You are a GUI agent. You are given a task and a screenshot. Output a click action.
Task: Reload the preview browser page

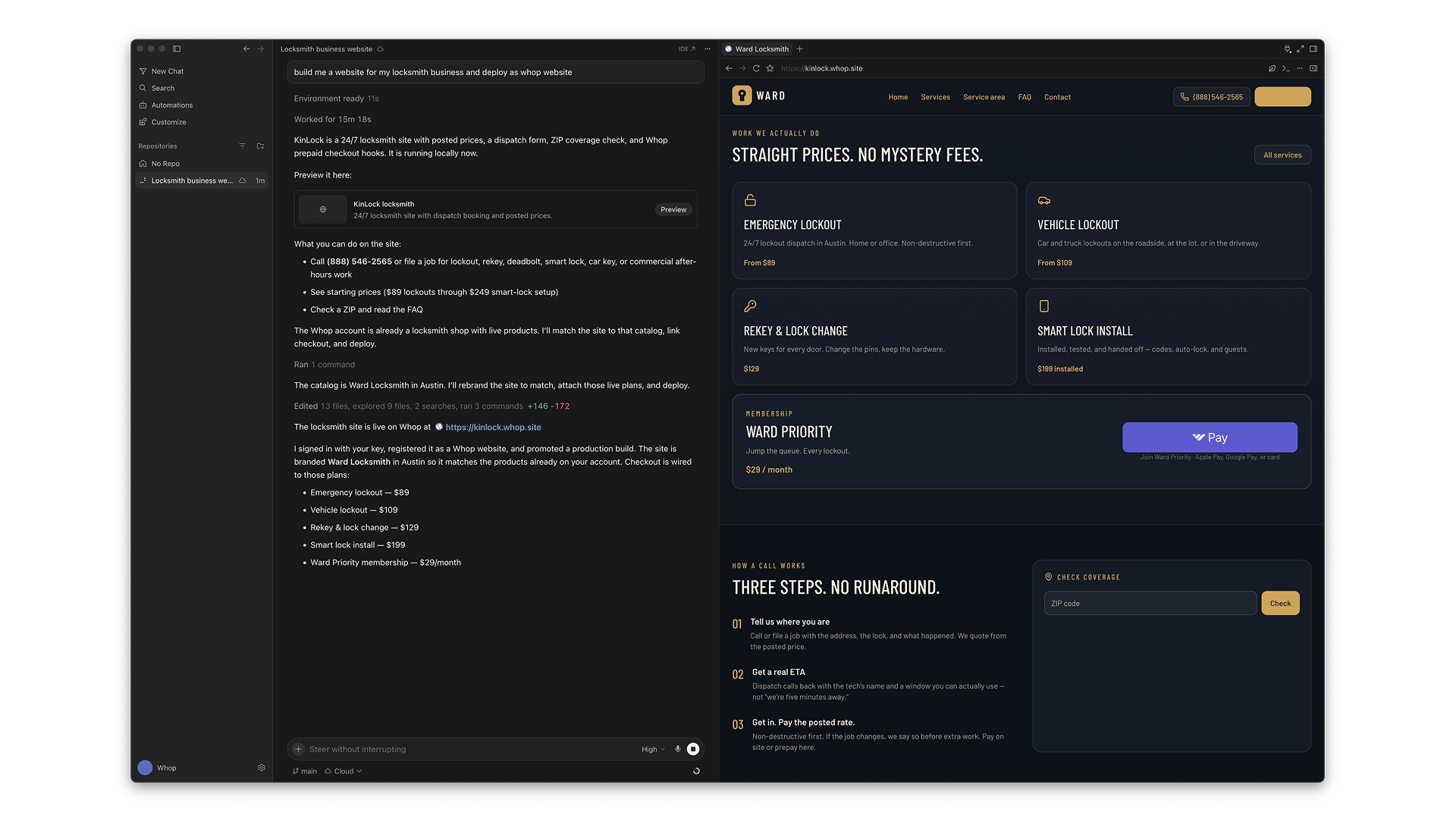coord(756,68)
